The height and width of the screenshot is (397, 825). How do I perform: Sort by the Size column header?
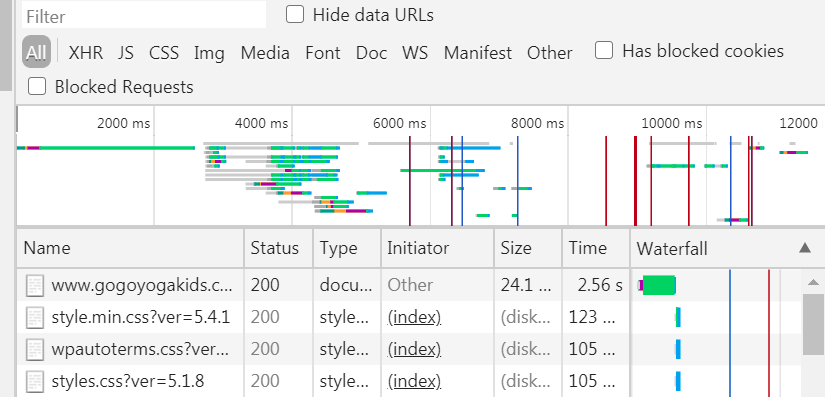[528, 248]
